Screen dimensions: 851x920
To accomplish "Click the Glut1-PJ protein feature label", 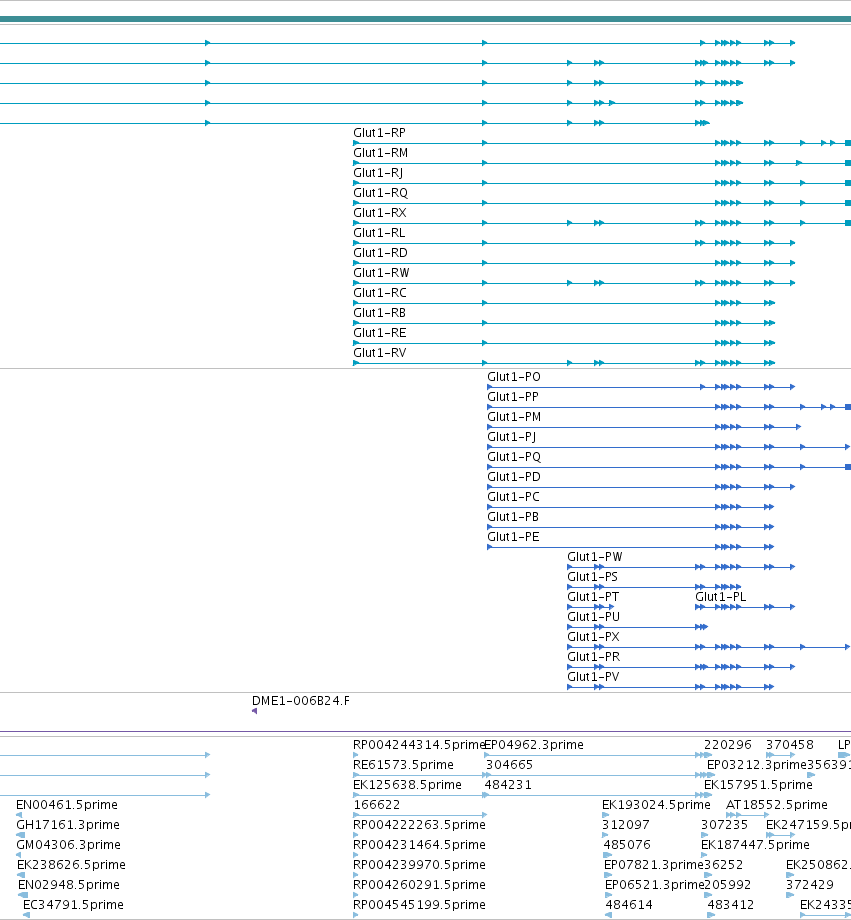I will [x=512, y=437].
